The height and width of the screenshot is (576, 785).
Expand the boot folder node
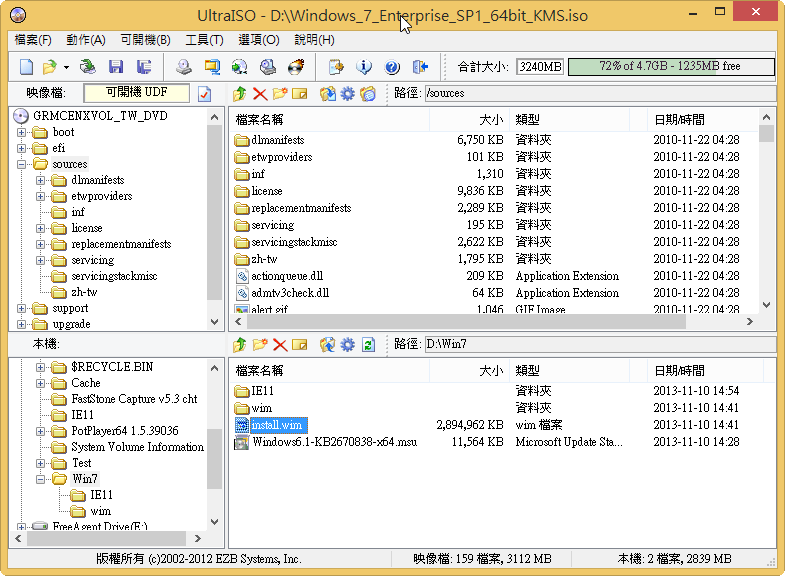(22, 133)
